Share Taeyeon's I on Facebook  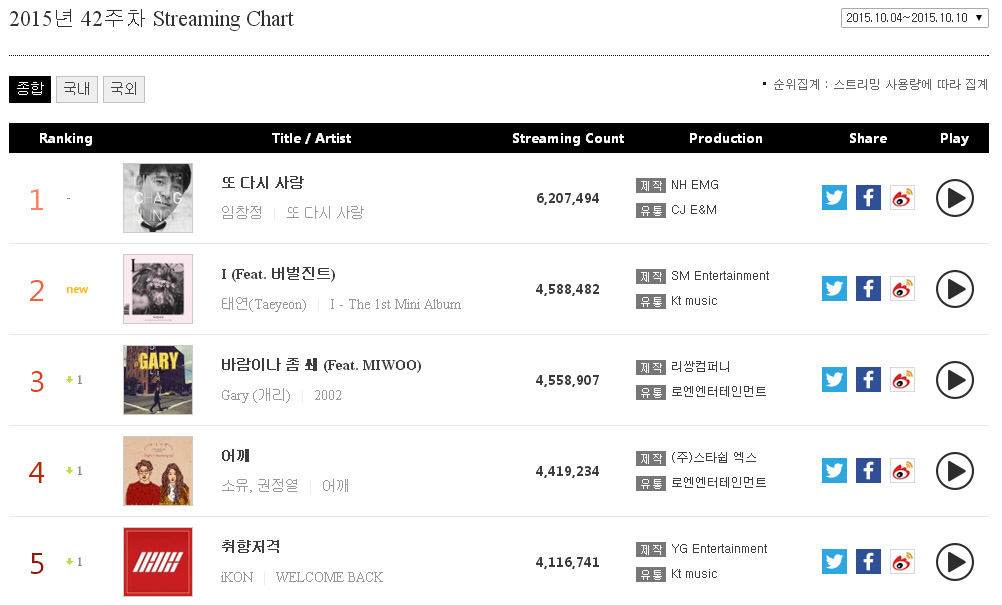(x=868, y=289)
